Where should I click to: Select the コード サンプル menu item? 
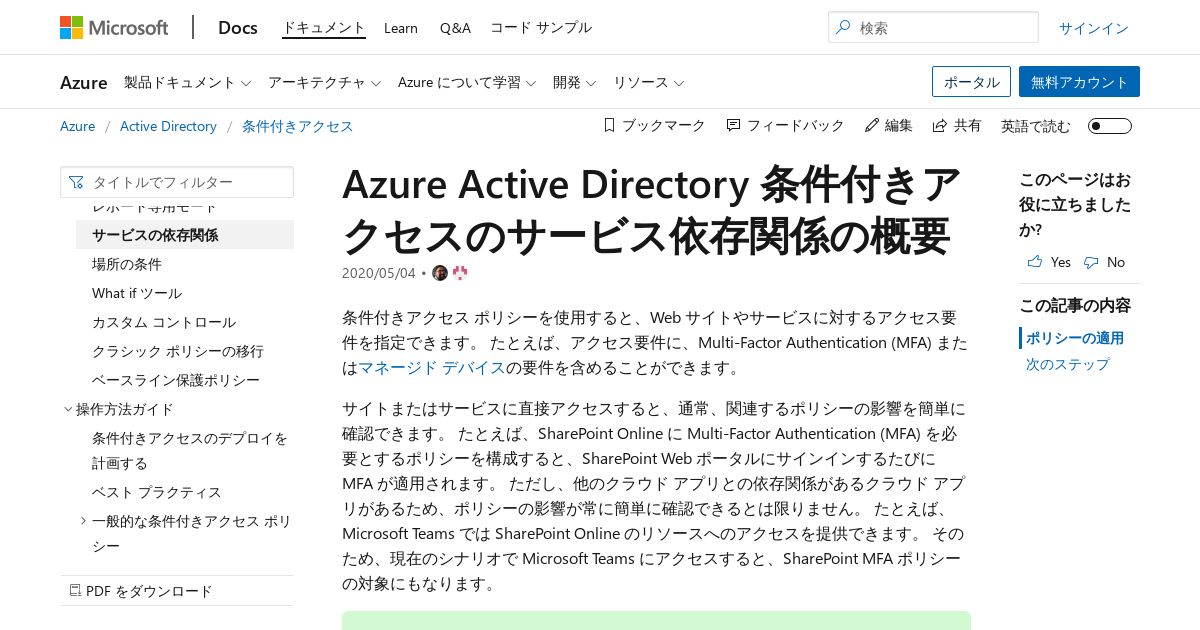(541, 27)
